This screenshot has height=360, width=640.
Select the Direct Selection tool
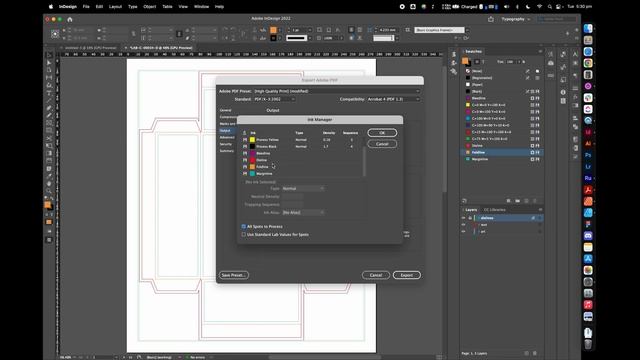pos(49,62)
